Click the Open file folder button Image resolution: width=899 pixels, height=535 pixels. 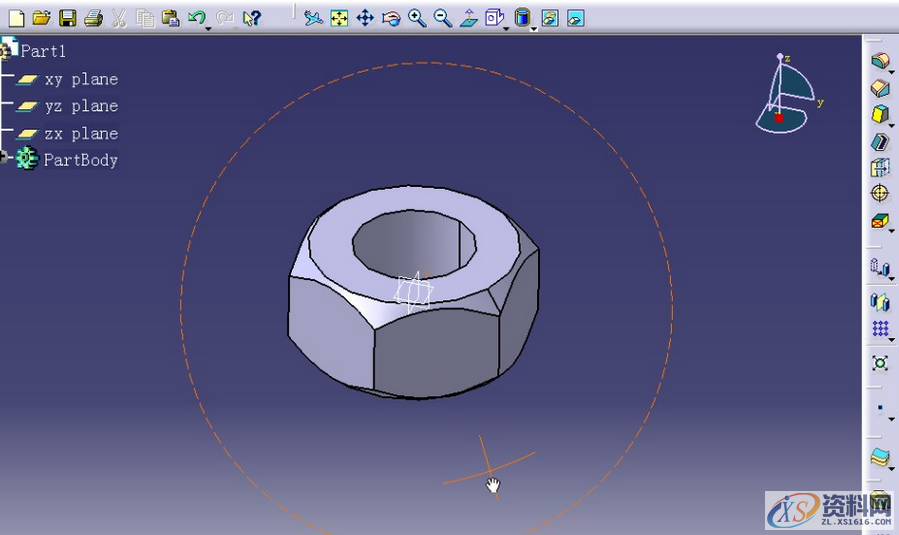coord(41,18)
